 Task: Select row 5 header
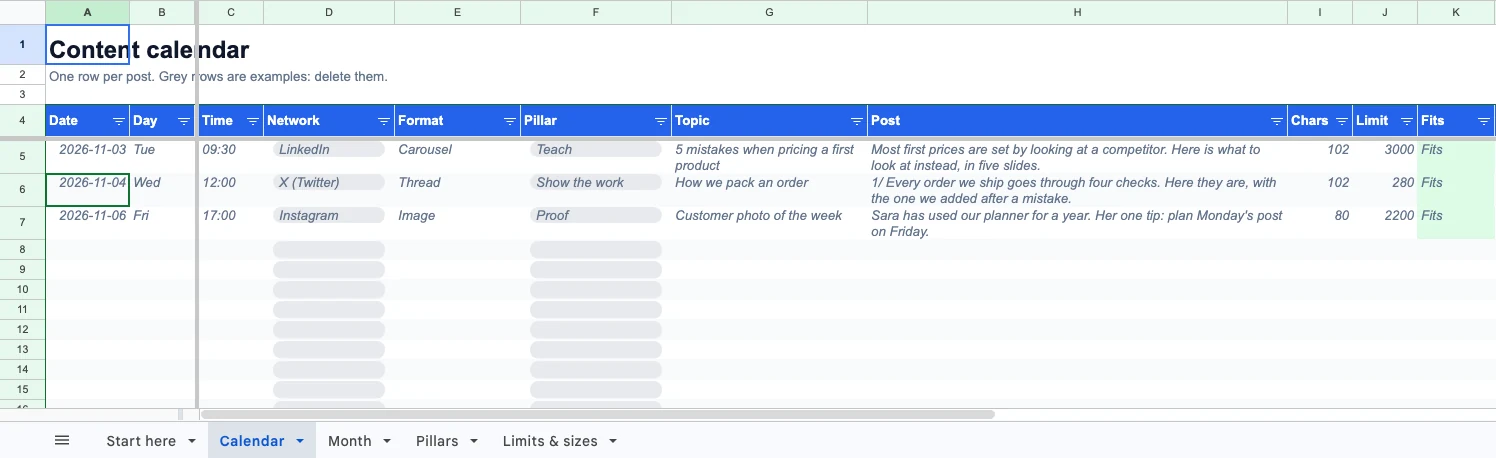pos(22,156)
